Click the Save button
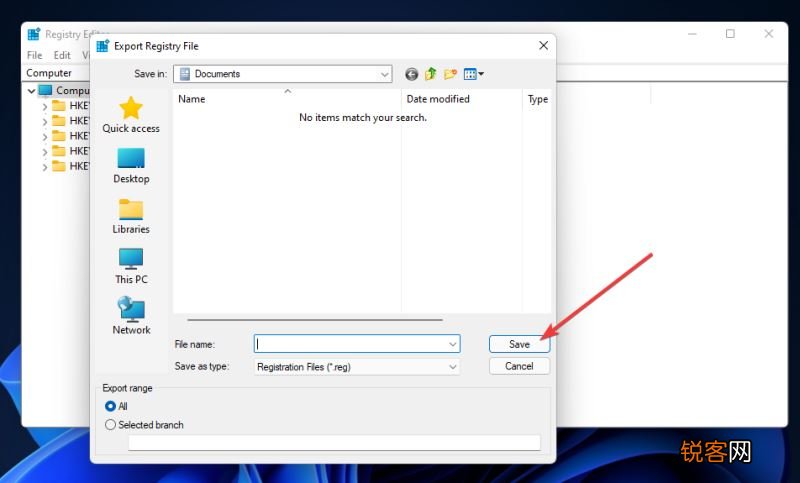 pyautogui.click(x=519, y=344)
